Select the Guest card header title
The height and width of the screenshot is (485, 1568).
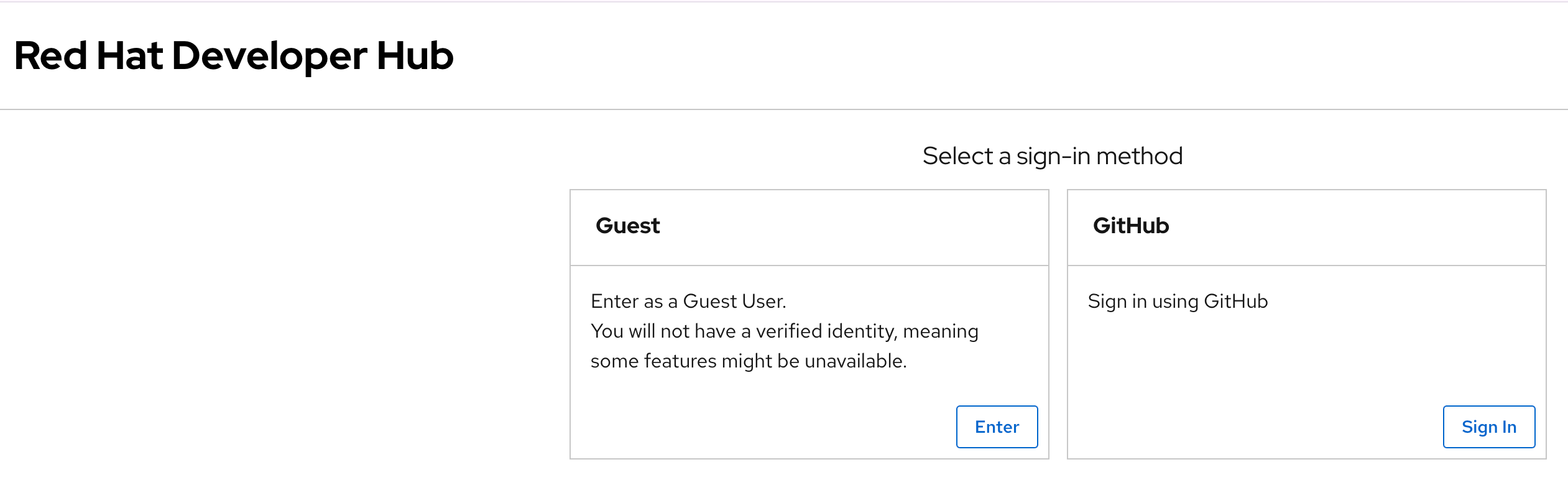pos(627,226)
